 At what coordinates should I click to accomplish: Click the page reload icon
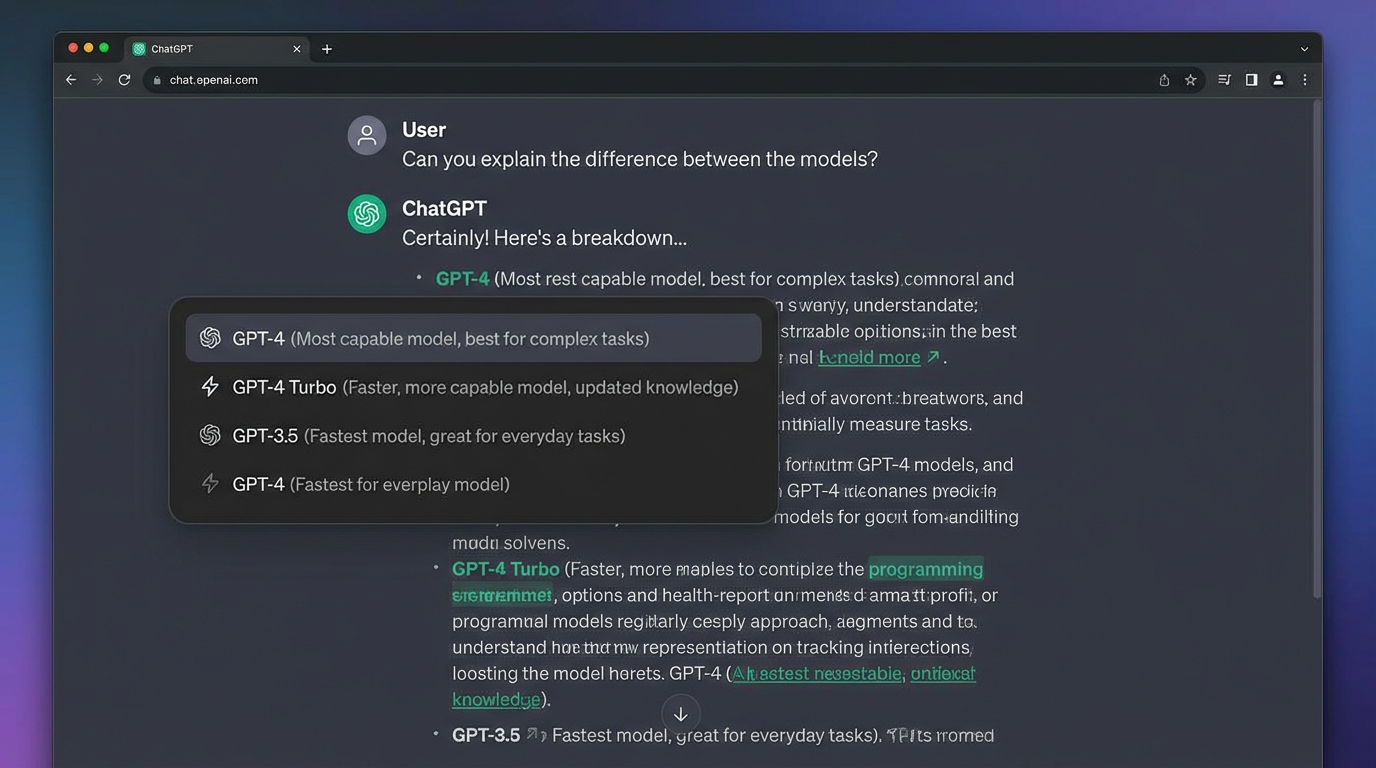(124, 79)
